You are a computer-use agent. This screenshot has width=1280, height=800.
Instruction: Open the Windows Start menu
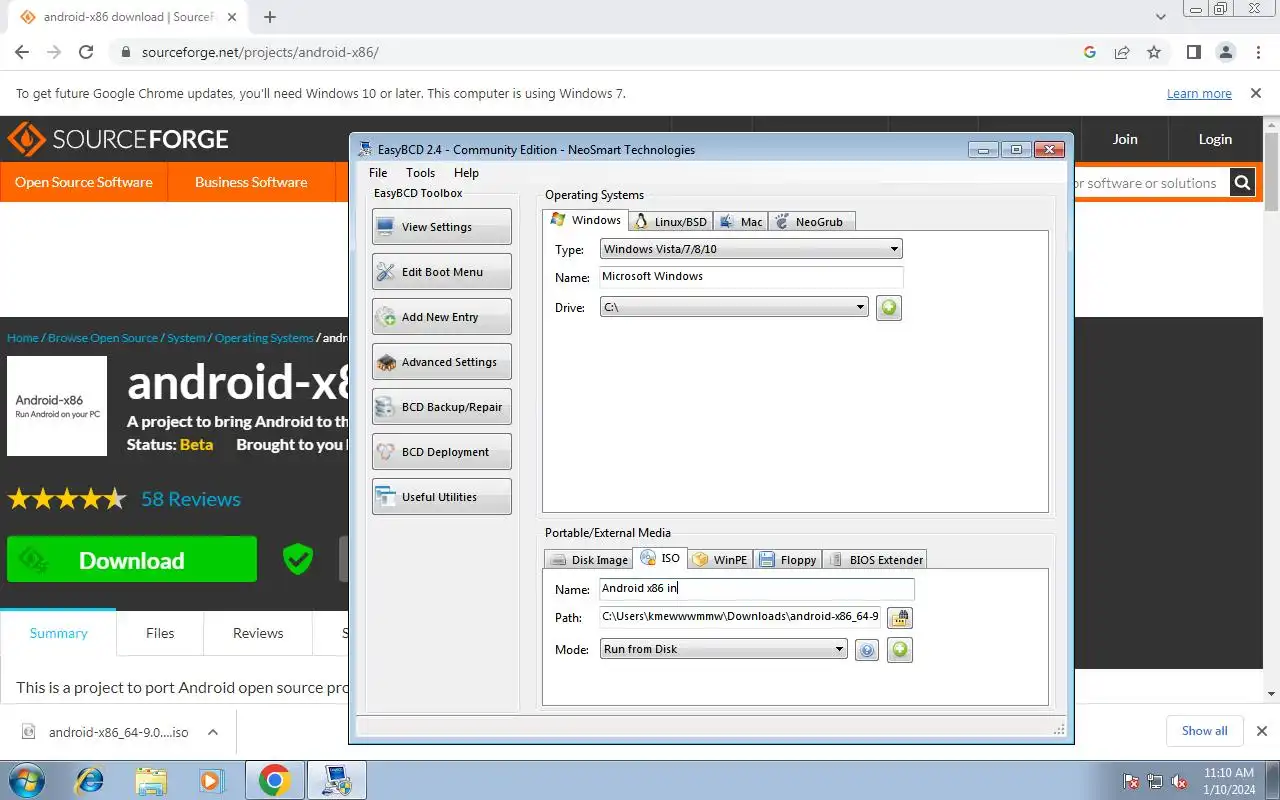(x=25, y=780)
